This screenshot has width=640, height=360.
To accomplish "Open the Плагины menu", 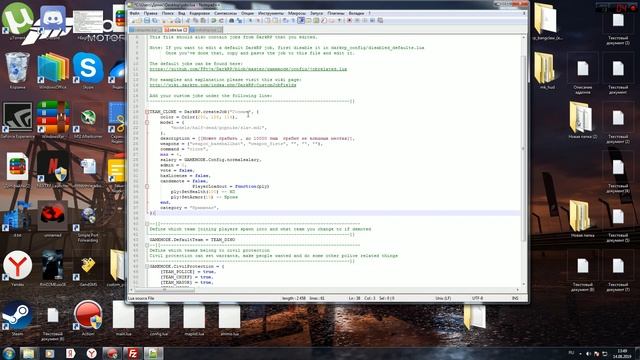I will click(336, 13).
